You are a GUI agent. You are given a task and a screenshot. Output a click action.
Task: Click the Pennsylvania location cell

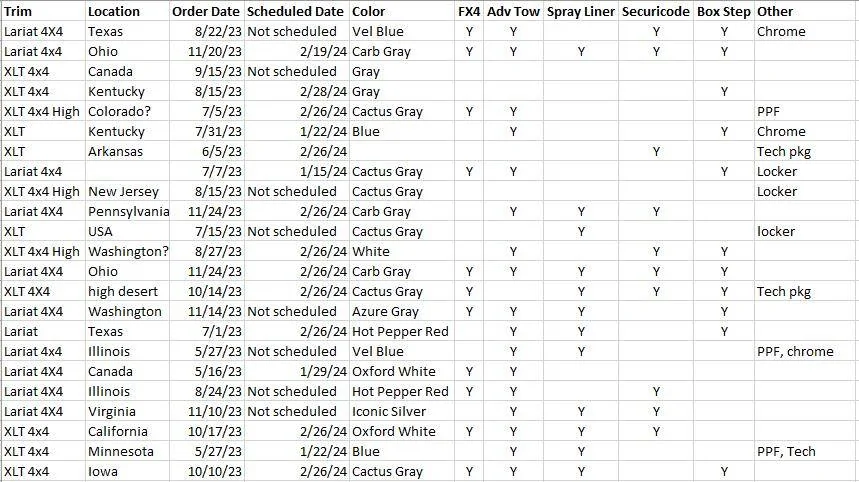[127, 211]
